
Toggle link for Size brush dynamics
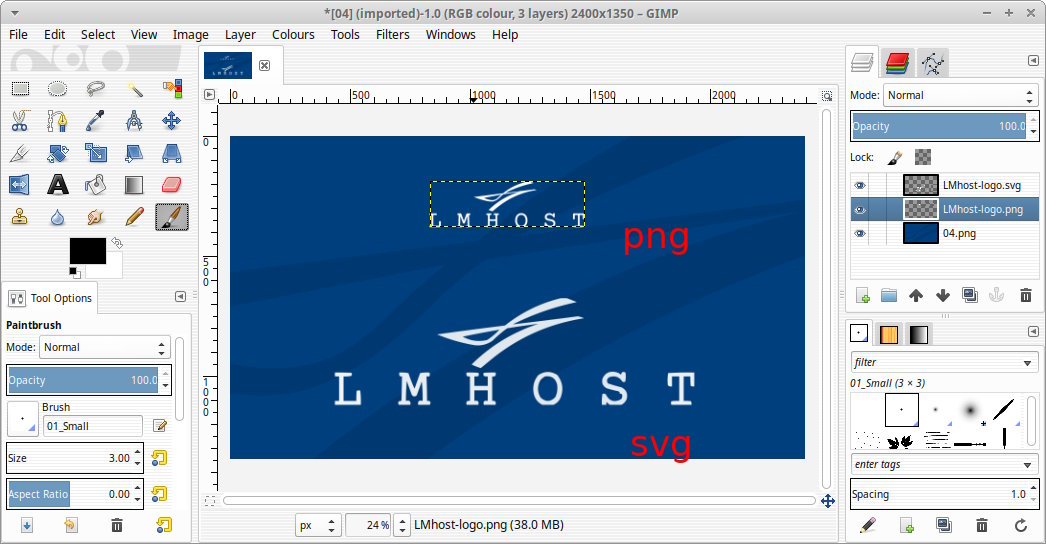point(159,458)
